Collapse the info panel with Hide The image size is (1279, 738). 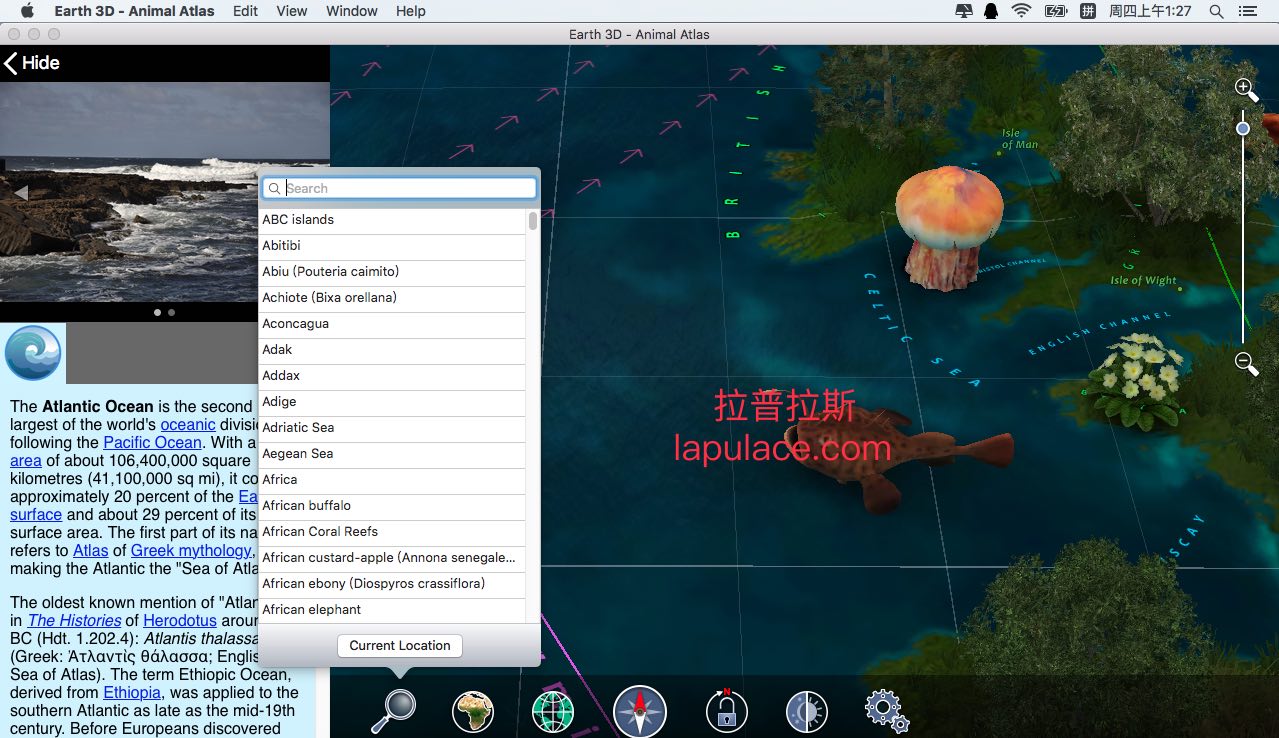pyautogui.click(x=32, y=63)
